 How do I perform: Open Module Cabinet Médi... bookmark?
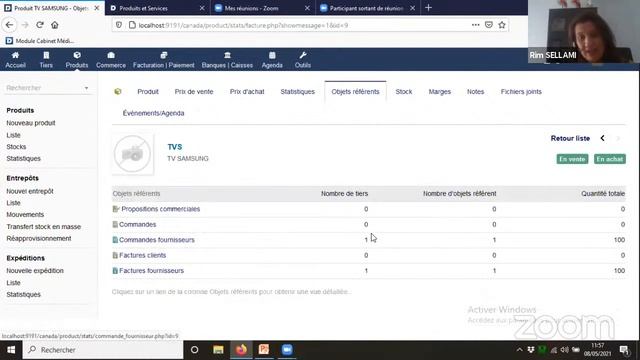(x=40, y=41)
